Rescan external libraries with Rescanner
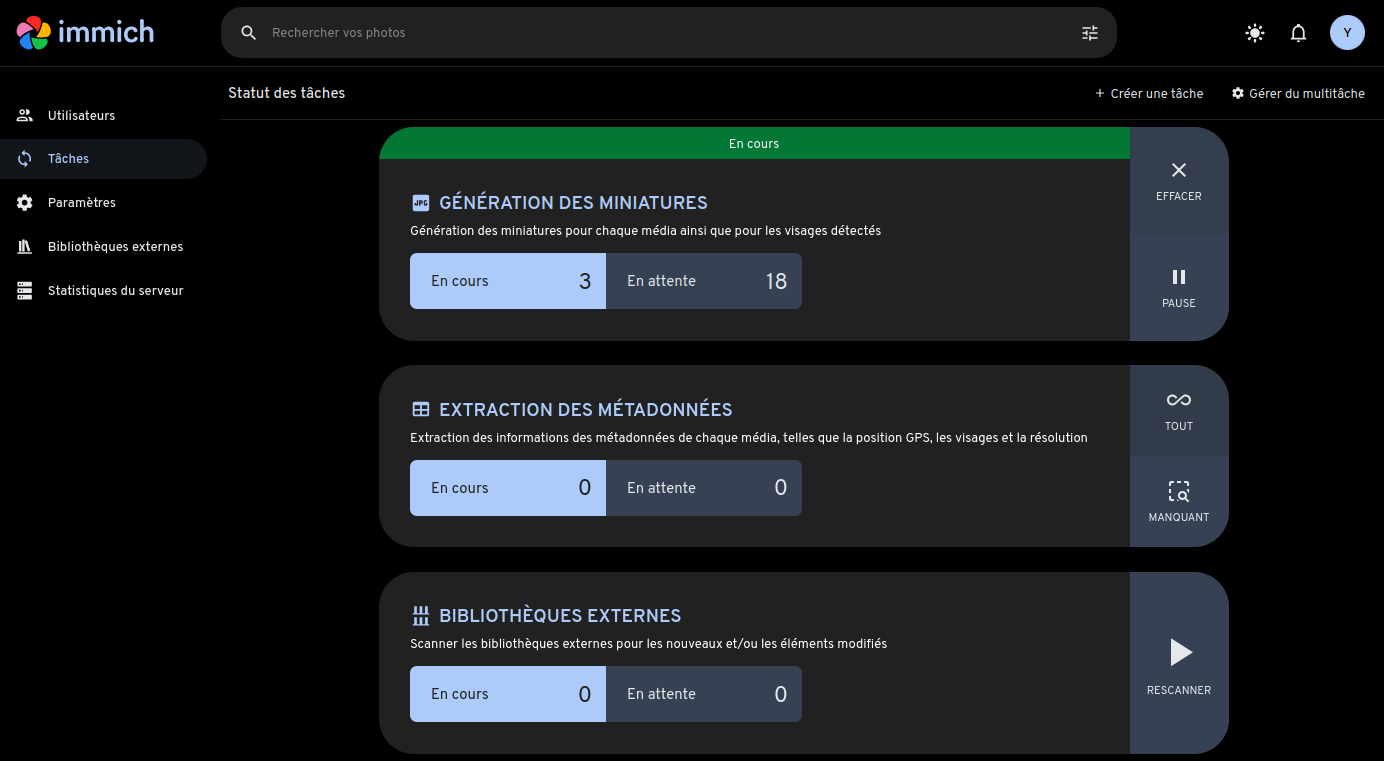Image resolution: width=1384 pixels, height=761 pixels. click(x=1179, y=664)
